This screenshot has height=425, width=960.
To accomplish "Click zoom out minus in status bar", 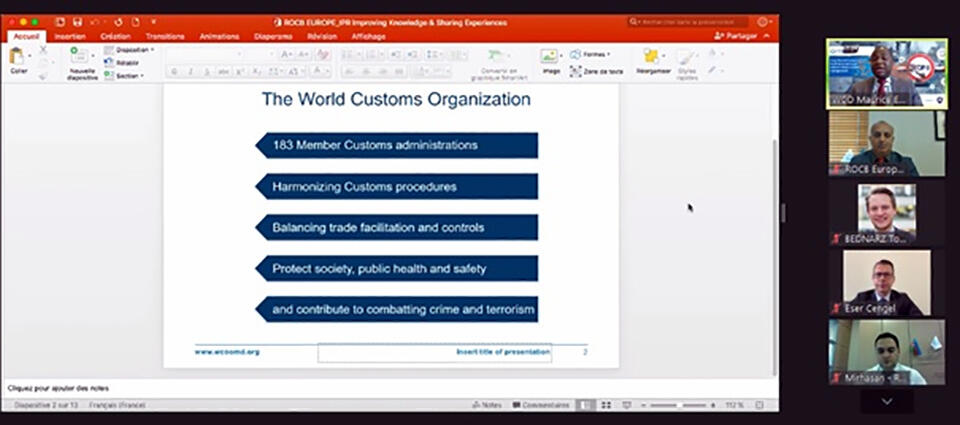I will coord(643,405).
